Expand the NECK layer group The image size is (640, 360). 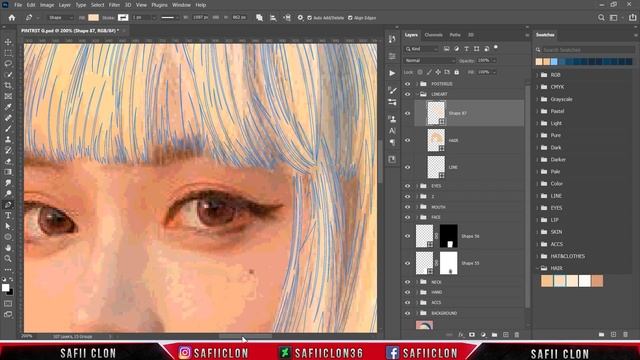pos(417,282)
